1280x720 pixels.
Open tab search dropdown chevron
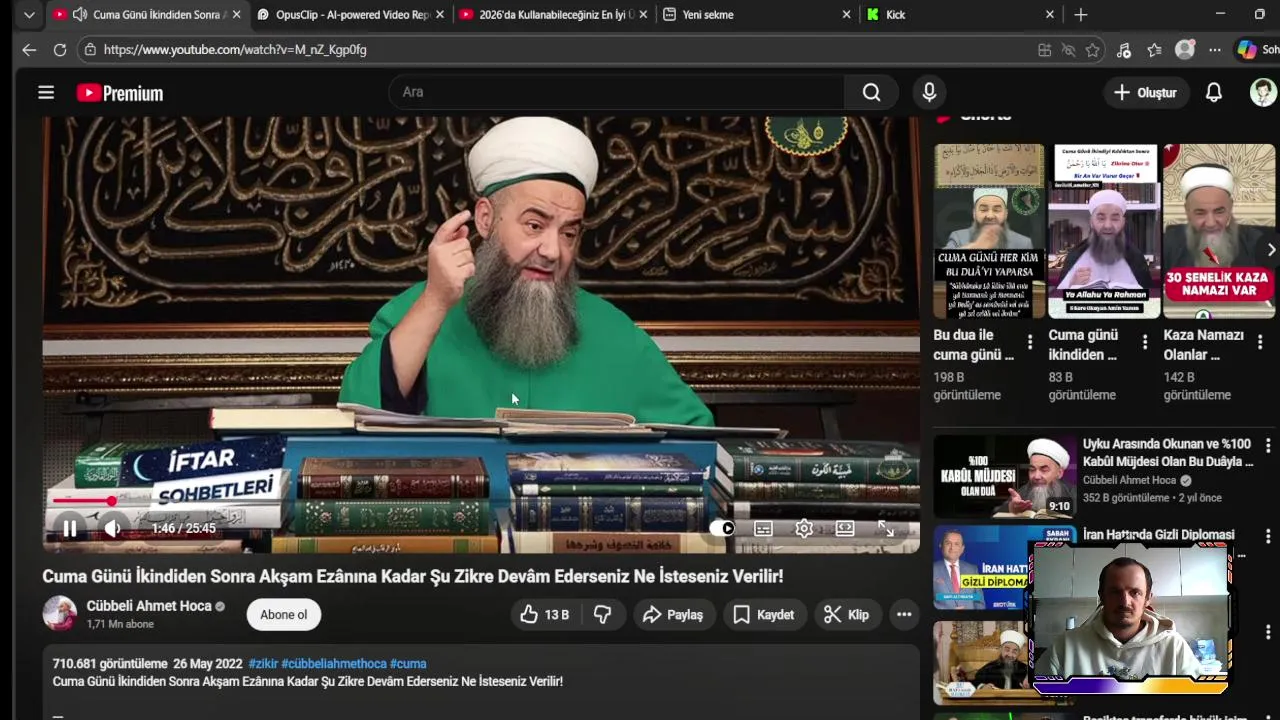tap(29, 15)
